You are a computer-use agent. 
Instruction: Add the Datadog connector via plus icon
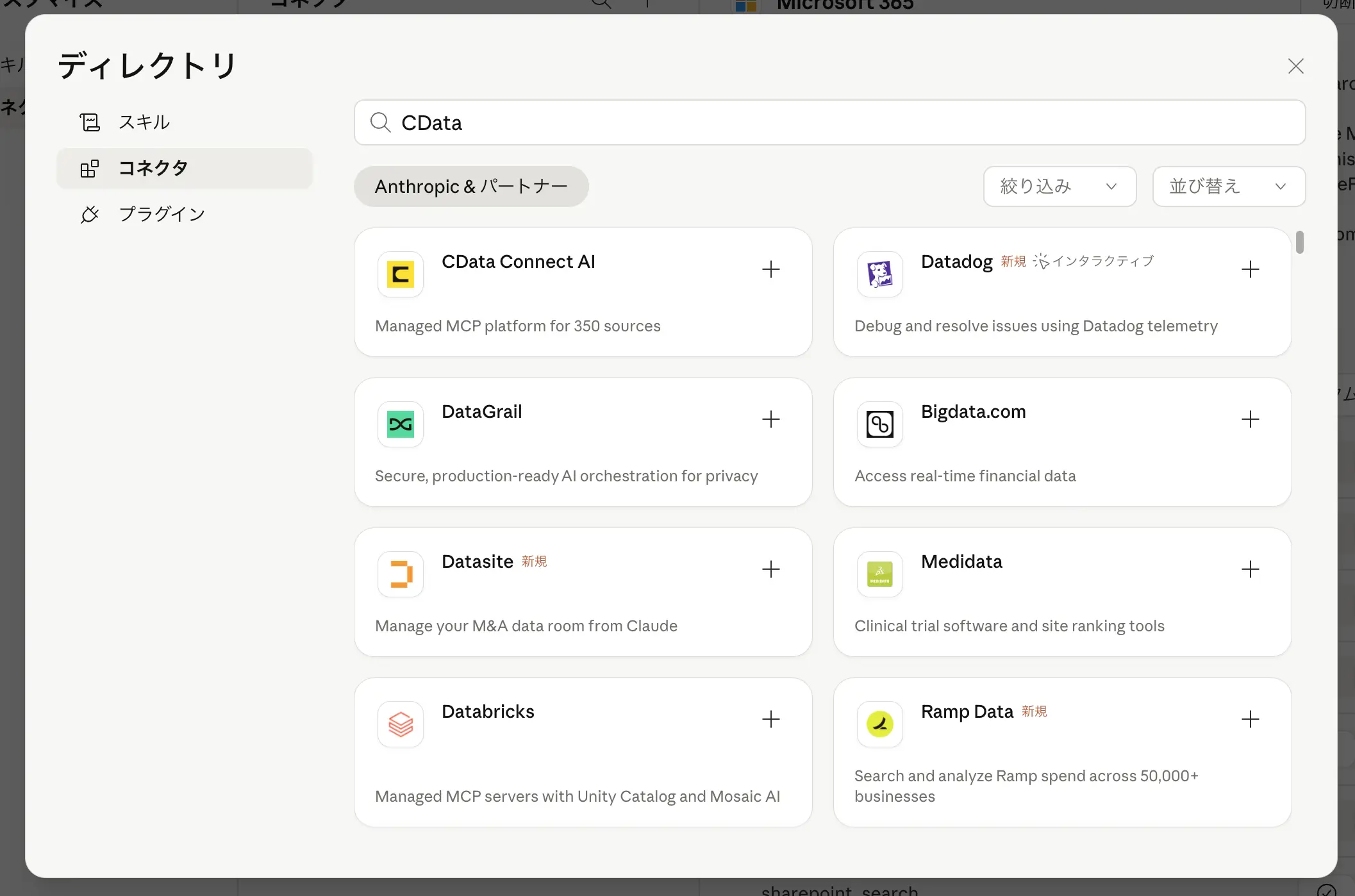[x=1250, y=269]
